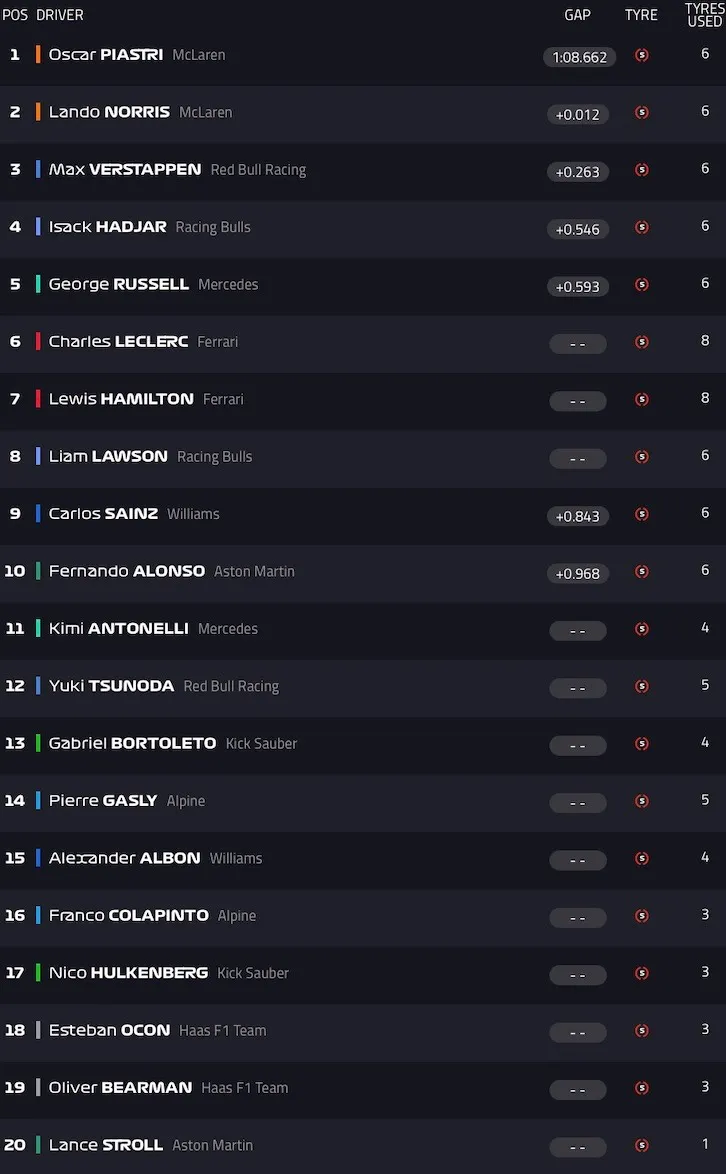Select the +0.546 gap pill for Hadjar
The width and height of the screenshot is (726, 1174).
pos(578,229)
